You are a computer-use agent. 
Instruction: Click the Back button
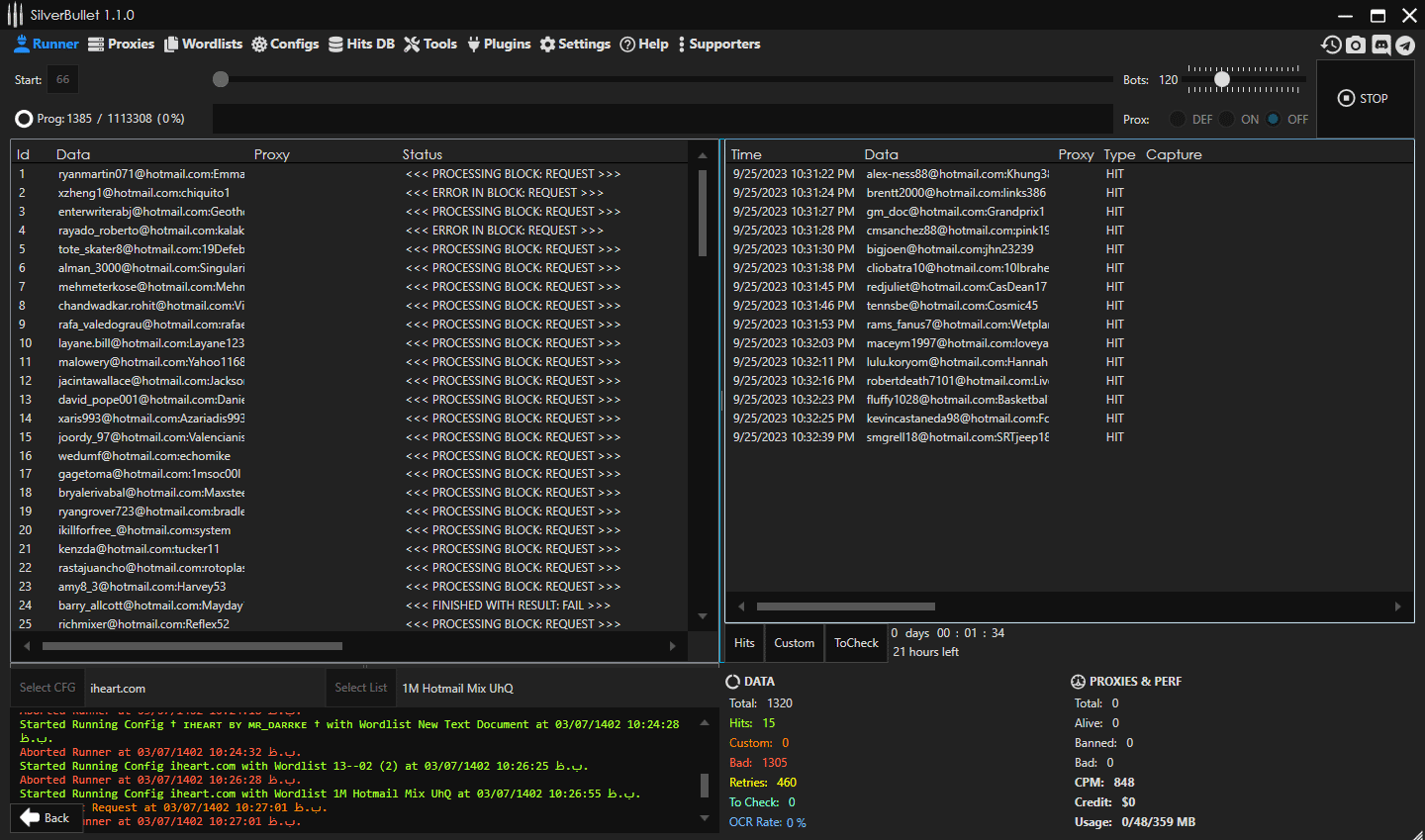point(46,818)
